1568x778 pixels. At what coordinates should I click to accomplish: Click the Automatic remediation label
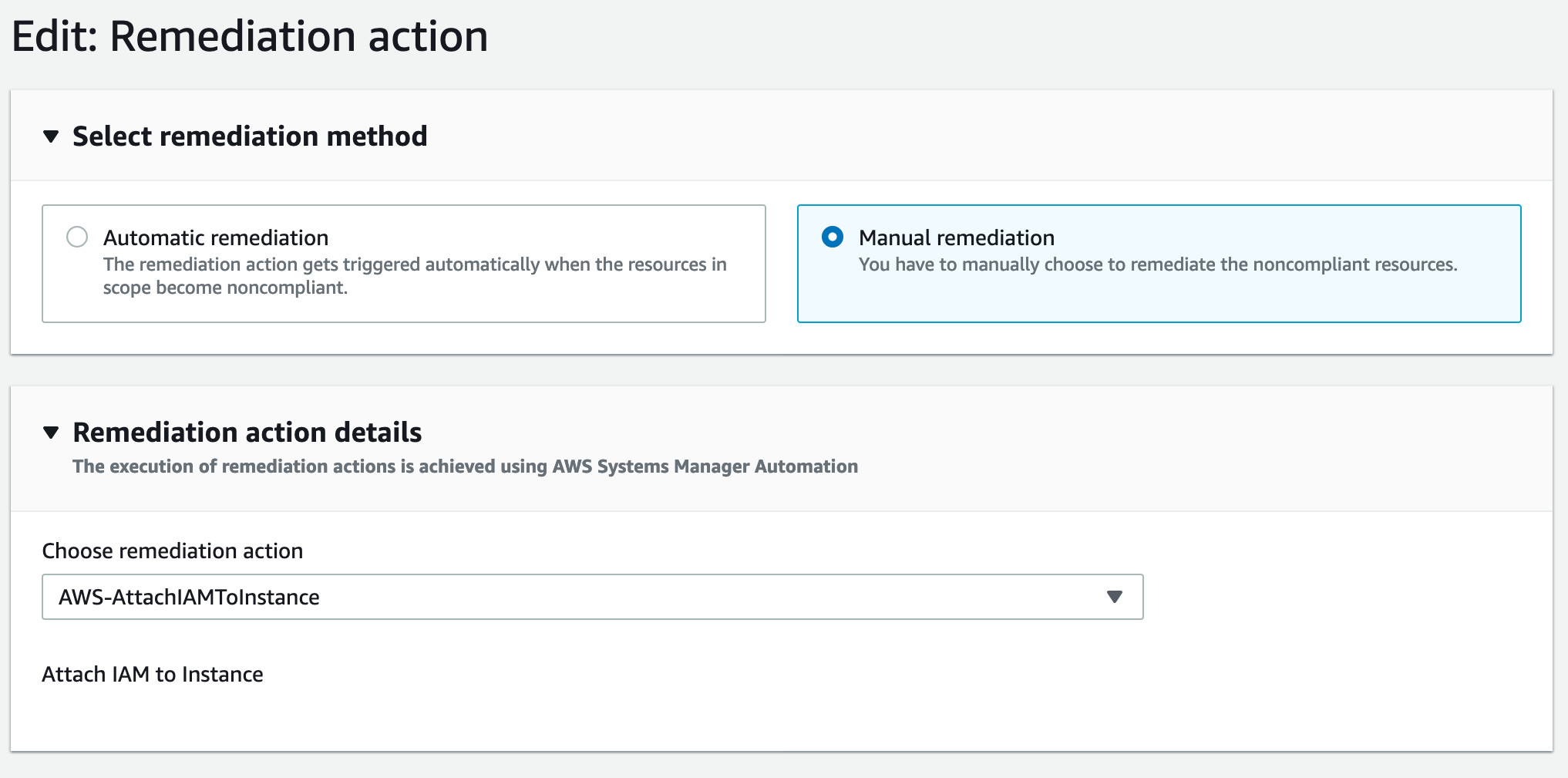coord(216,237)
